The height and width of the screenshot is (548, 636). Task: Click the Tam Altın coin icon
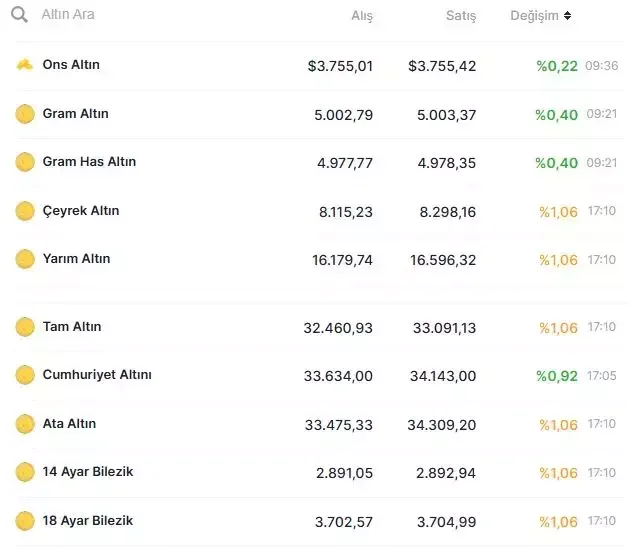click(25, 327)
